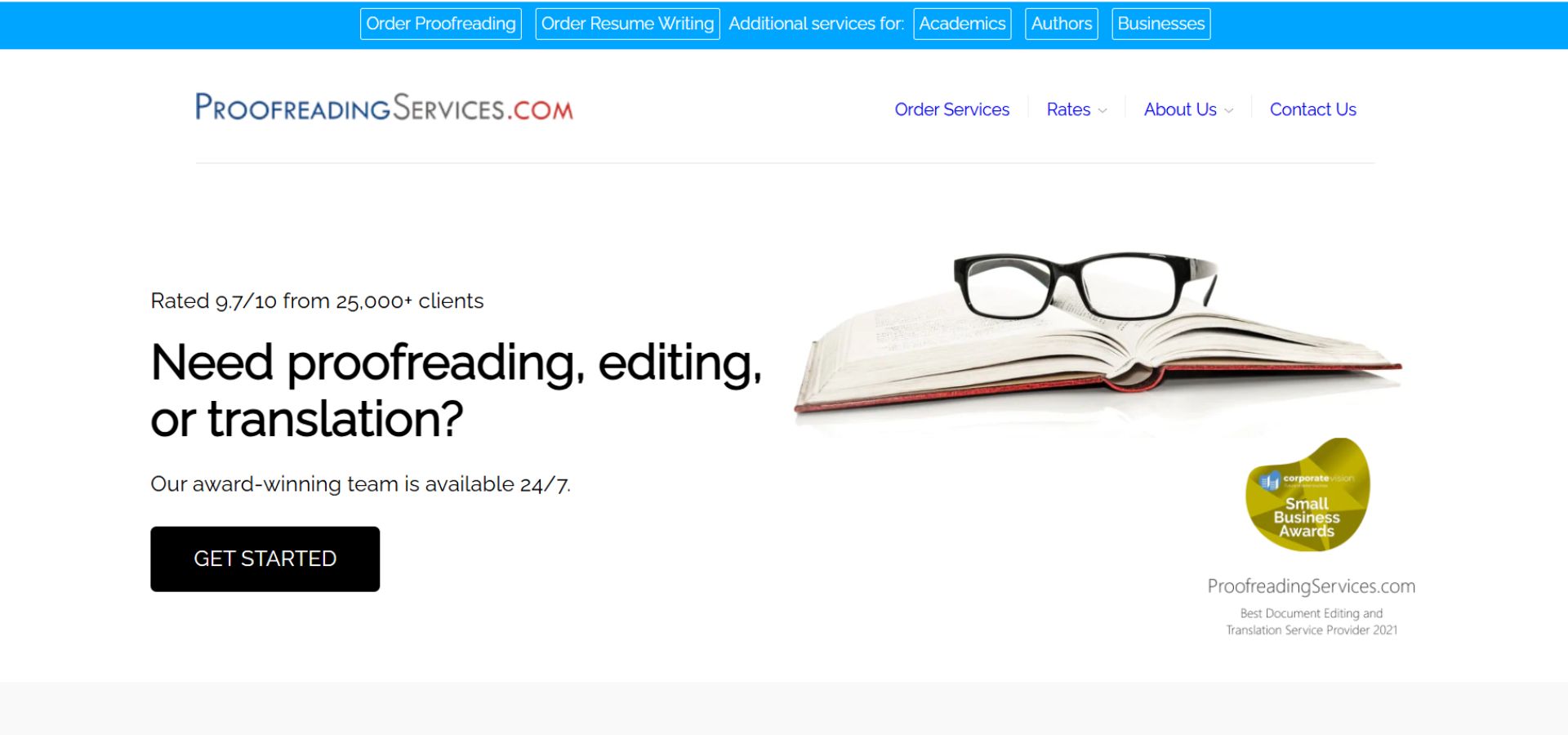Open the Businesses services link
The image size is (1568, 735).
(x=1161, y=24)
